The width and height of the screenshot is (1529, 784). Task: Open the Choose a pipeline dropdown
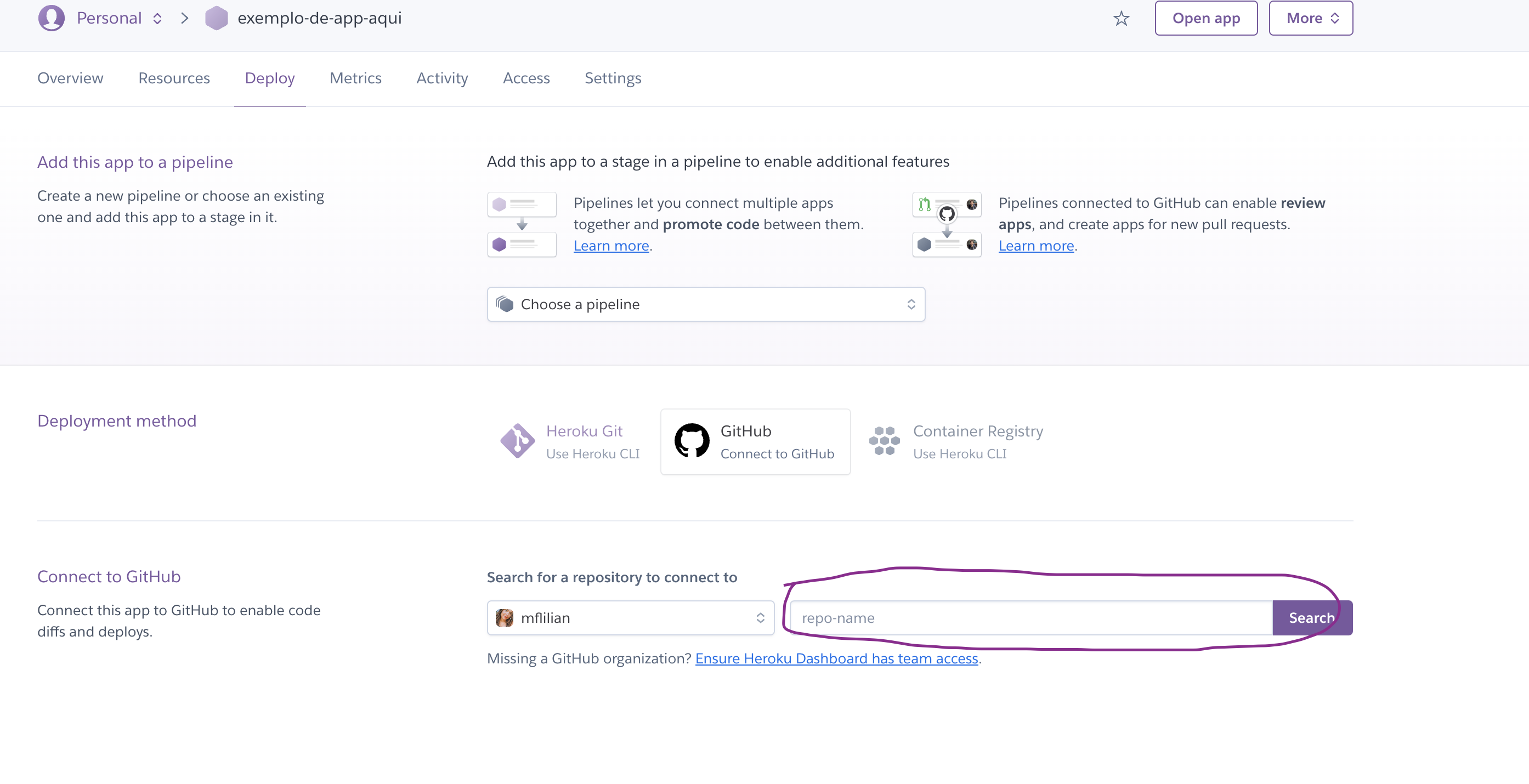[x=705, y=304]
